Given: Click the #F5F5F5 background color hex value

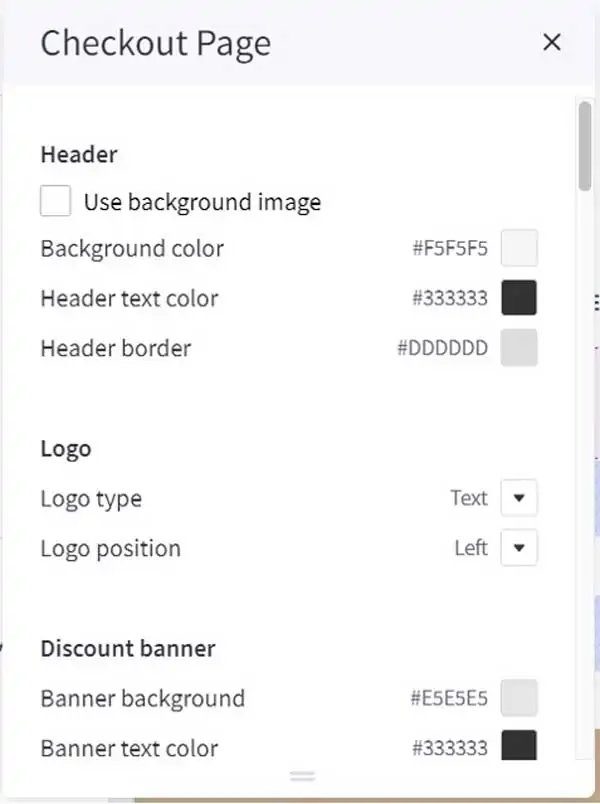Looking at the screenshot, I should pyautogui.click(x=450, y=249).
